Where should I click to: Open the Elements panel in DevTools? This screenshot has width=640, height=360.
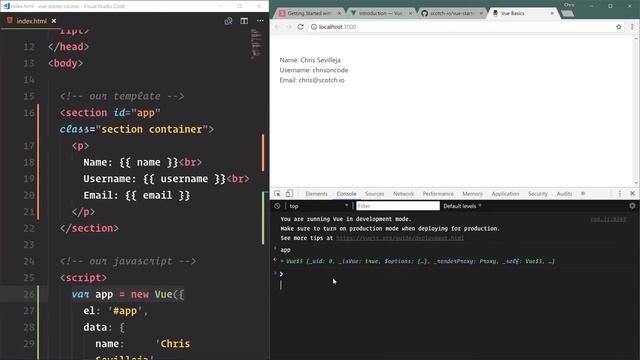tap(316, 194)
